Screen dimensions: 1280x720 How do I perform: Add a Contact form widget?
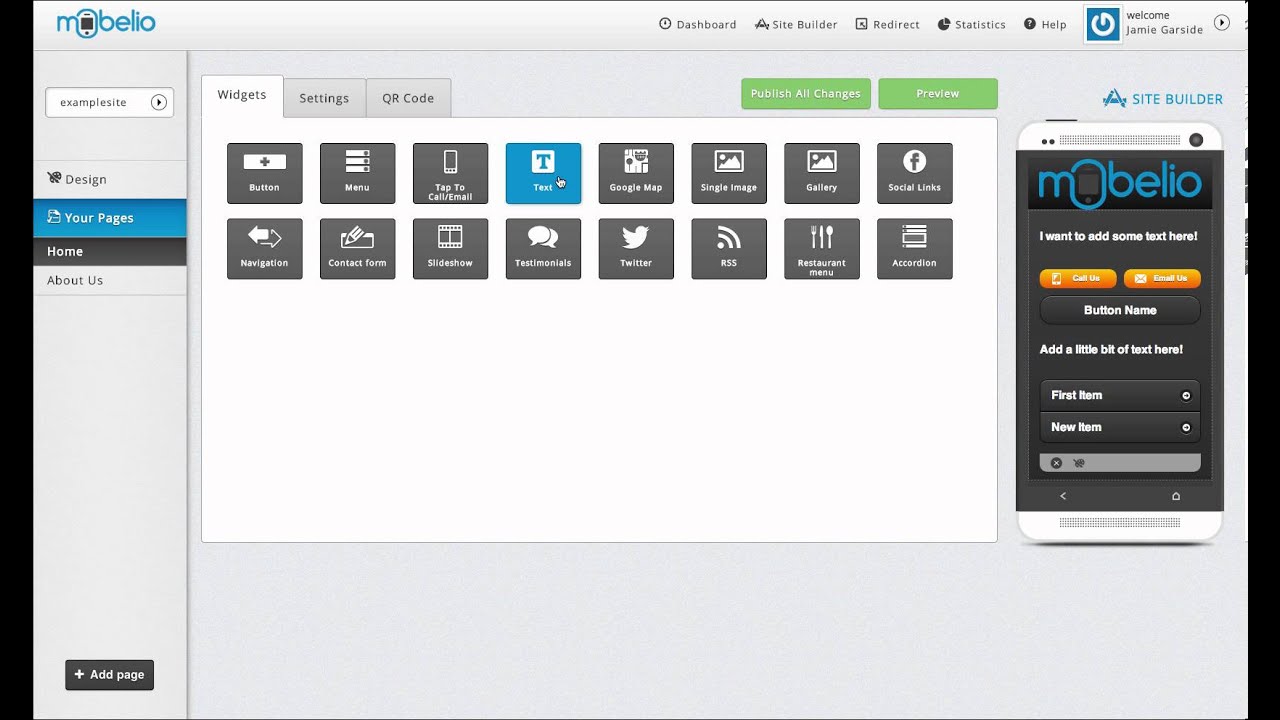(x=357, y=249)
